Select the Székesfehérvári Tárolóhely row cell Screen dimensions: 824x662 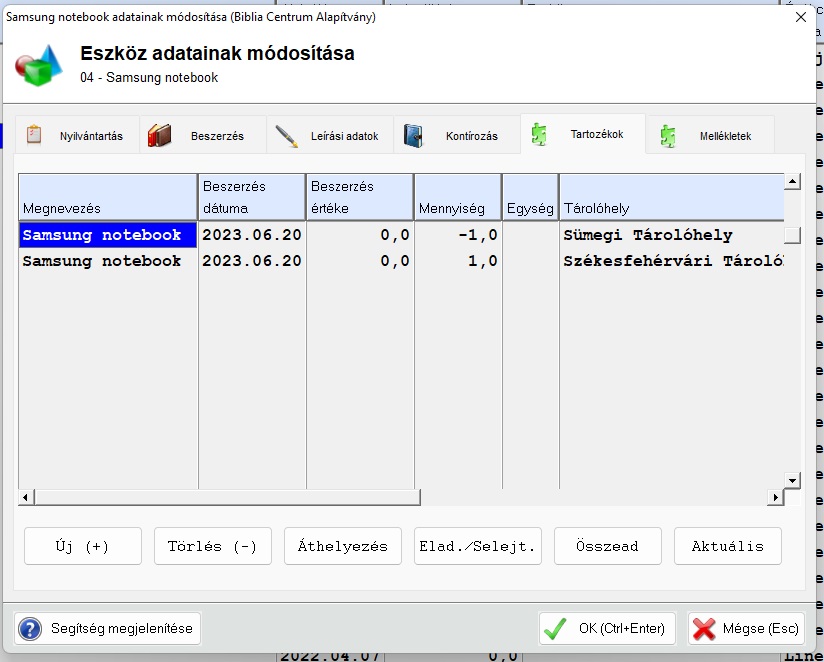671,261
